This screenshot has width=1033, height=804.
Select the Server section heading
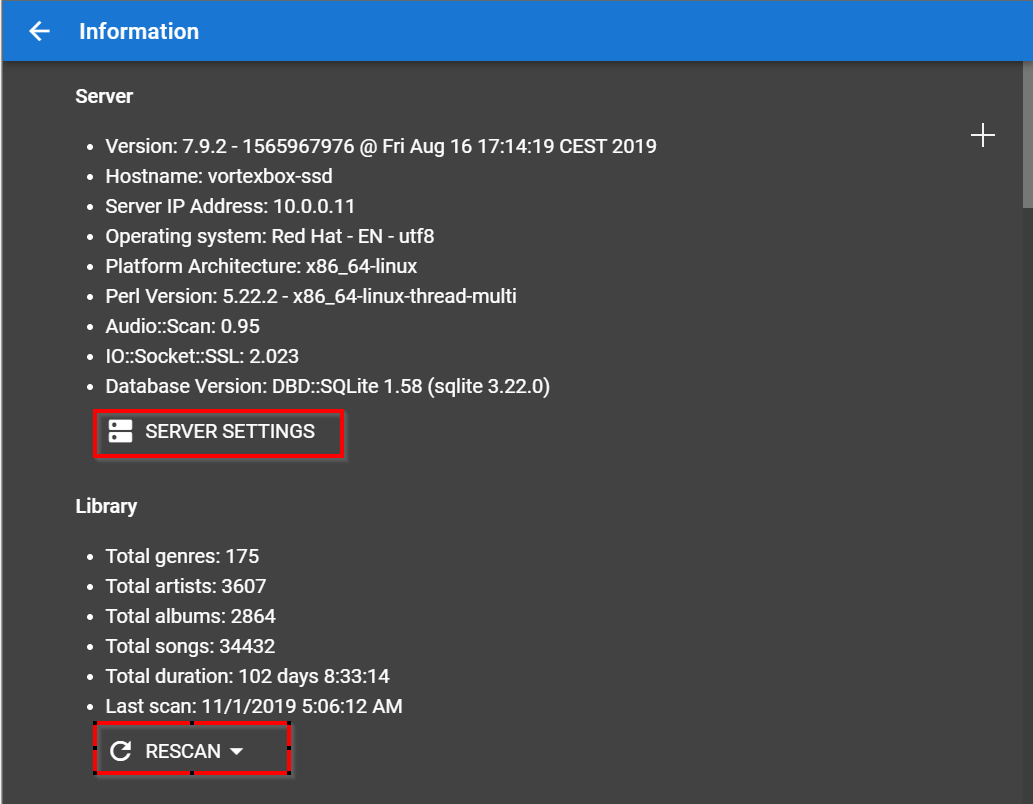tap(104, 96)
